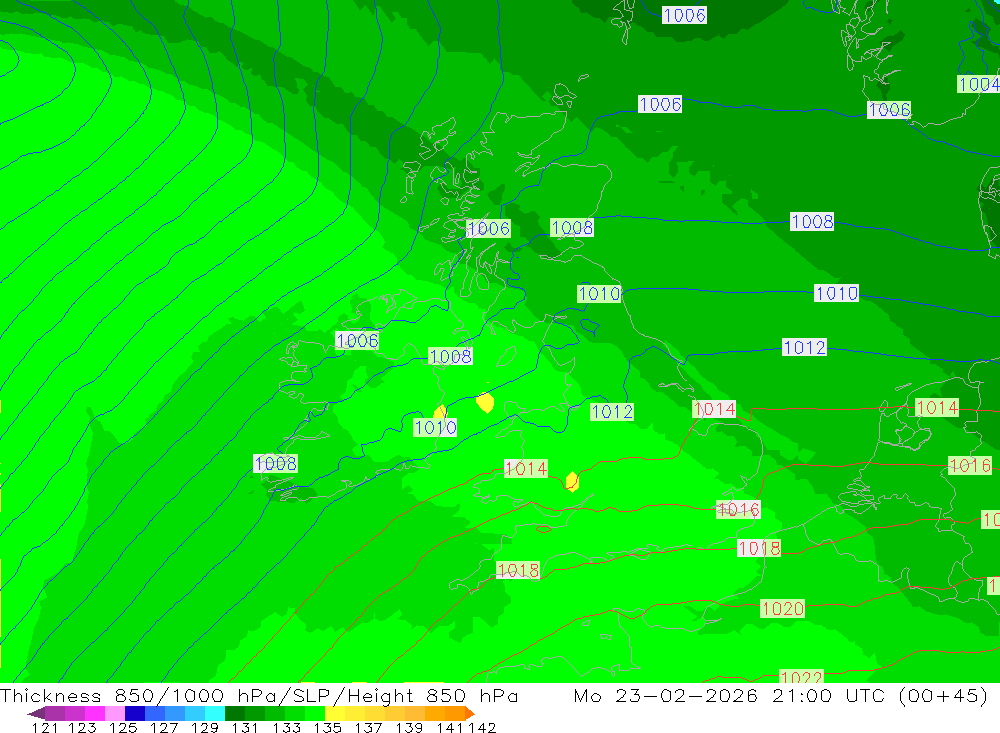Click the '1010' label in the Irish Sea

[436, 427]
